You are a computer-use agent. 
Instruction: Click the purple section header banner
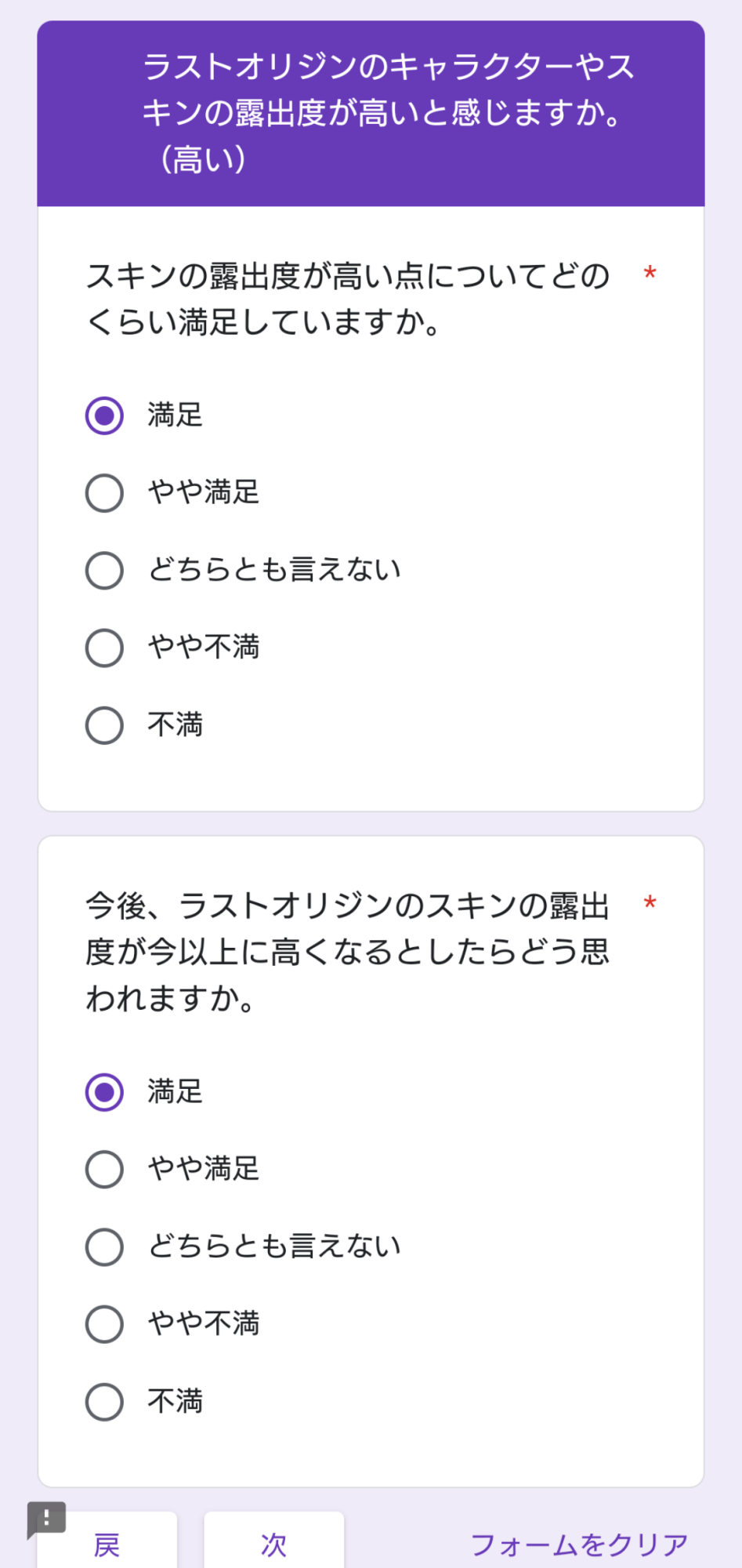click(x=371, y=114)
